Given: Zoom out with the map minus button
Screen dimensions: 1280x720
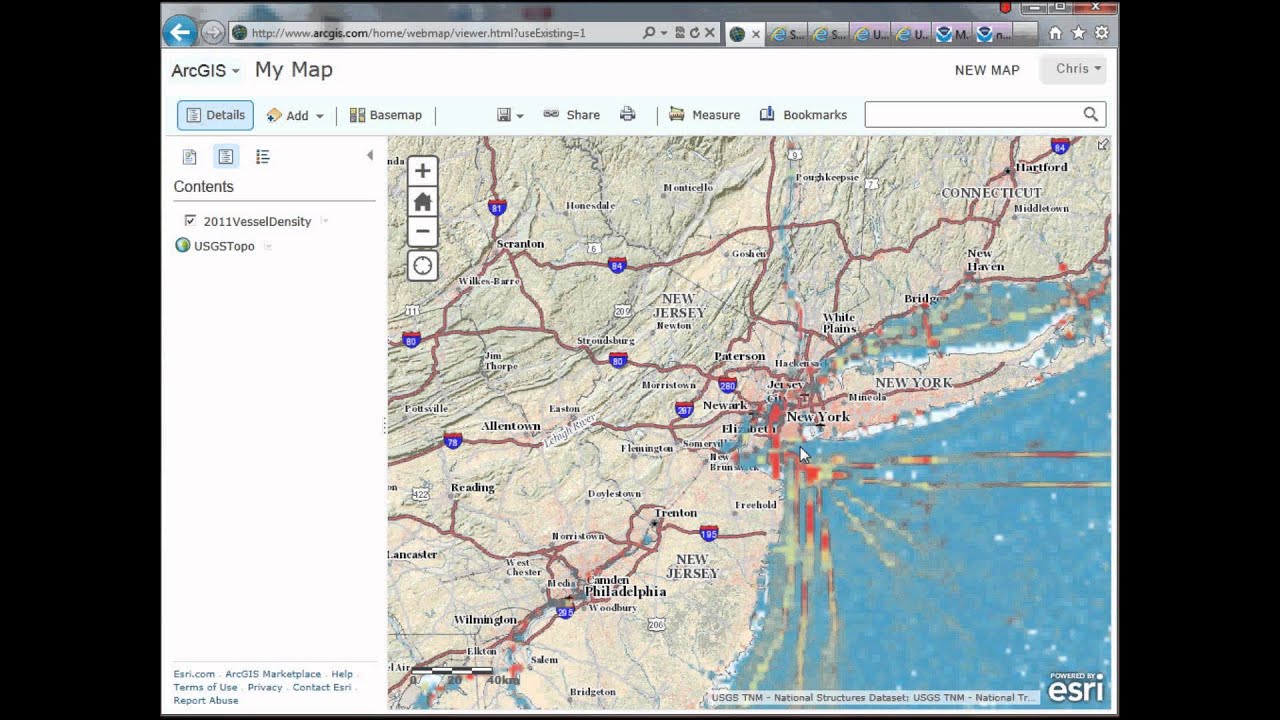Looking at the screenshot, I should click(422, 231).
